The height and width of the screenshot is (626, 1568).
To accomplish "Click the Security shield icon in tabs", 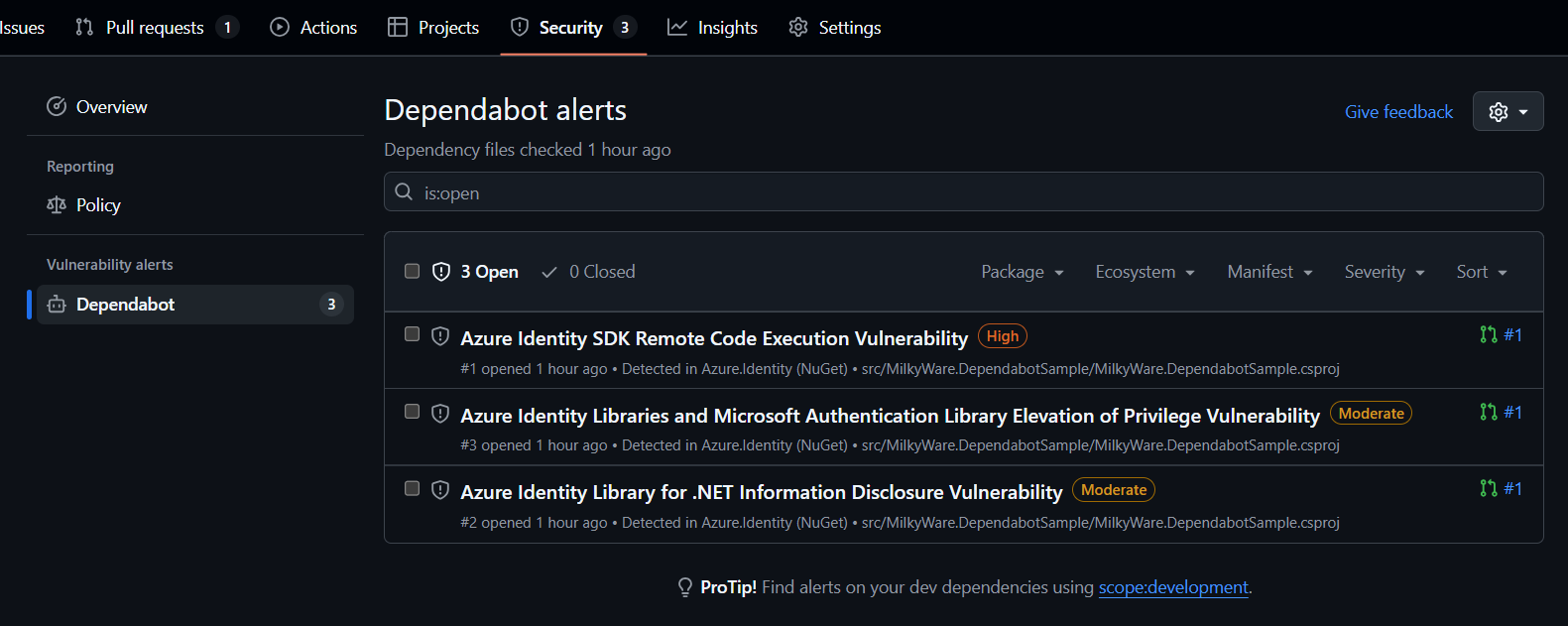I will (x=520, y=27).
